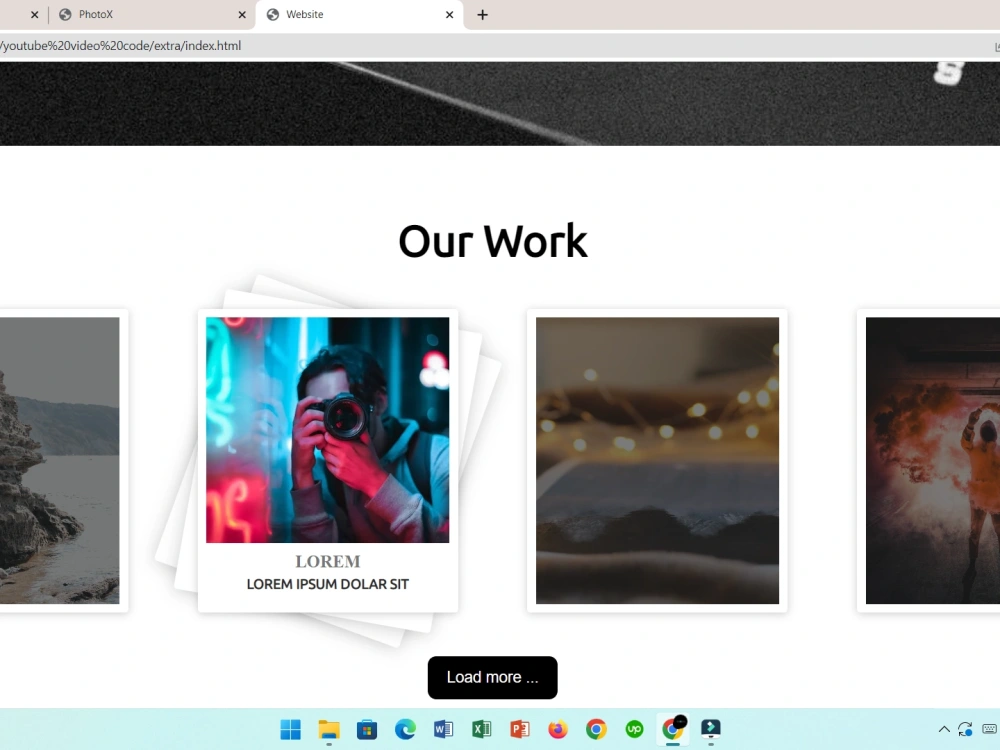Click the Load more button

point(492,677)
